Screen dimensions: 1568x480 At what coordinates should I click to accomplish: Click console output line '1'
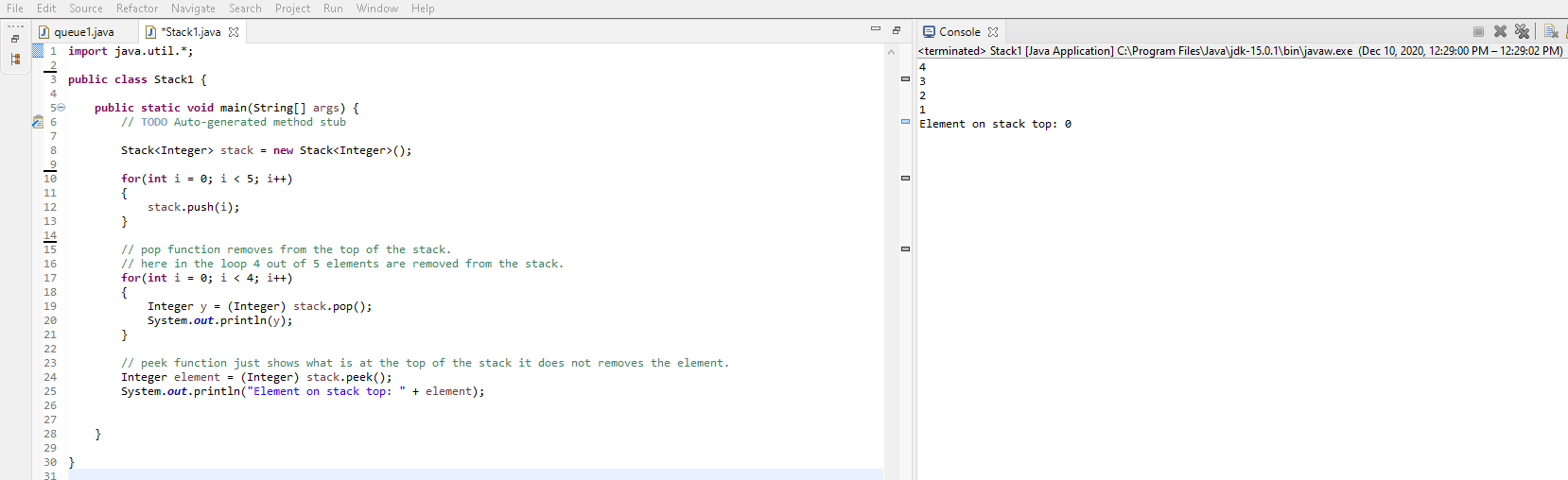(923, 110)
